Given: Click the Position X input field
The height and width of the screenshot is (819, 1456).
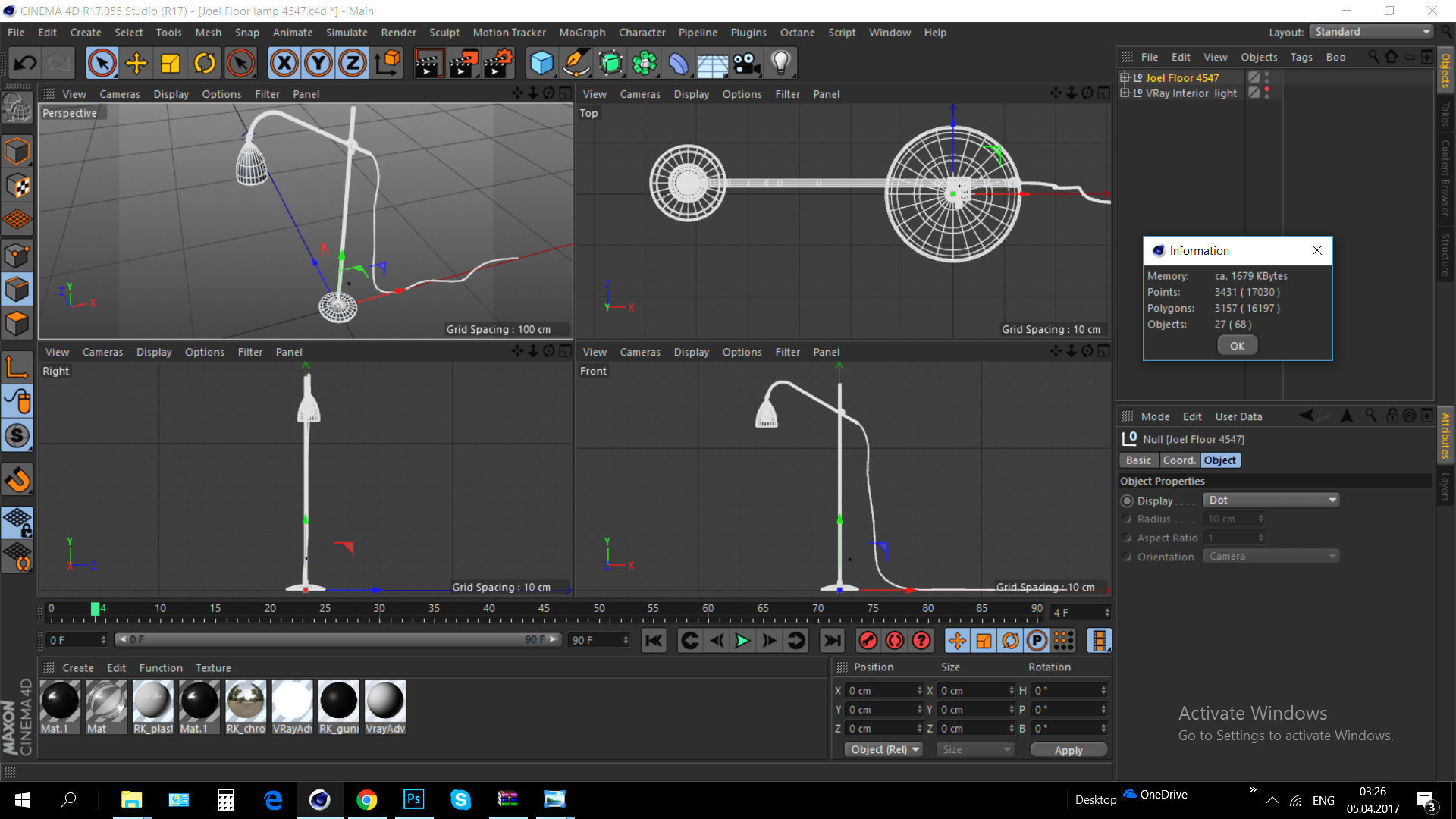Looking at the screenshot, I should click(x=883, y=691).
